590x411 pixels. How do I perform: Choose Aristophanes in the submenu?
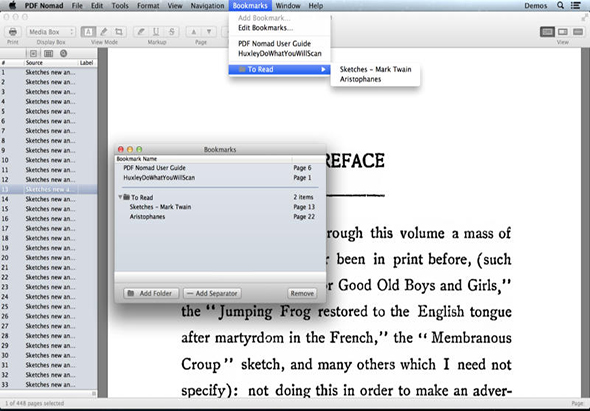pos(375,79)
